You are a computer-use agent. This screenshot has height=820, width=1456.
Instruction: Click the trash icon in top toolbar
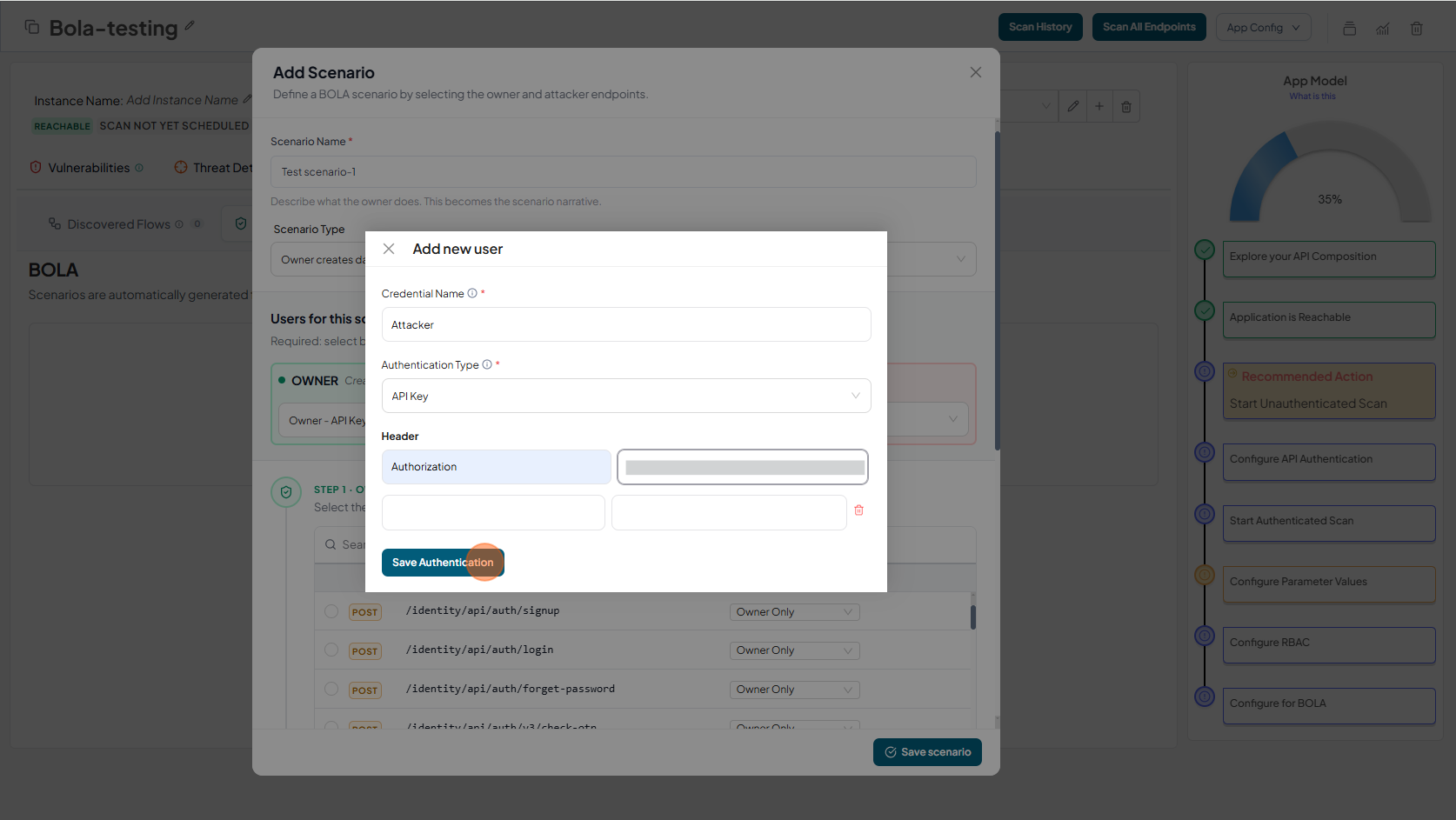[x=1416, y=28]
